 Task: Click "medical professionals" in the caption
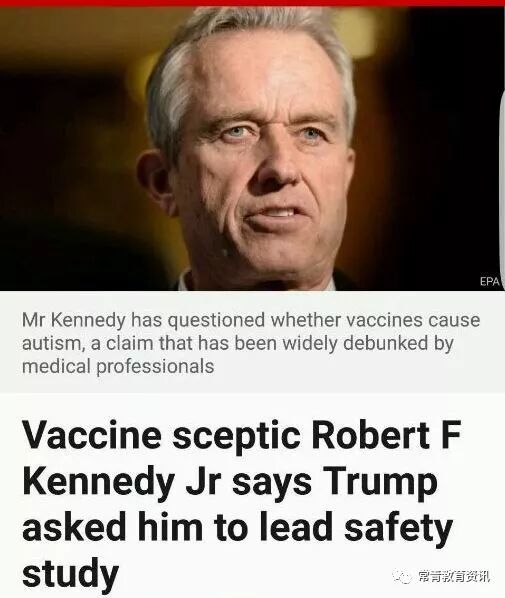tap(118, 367)
